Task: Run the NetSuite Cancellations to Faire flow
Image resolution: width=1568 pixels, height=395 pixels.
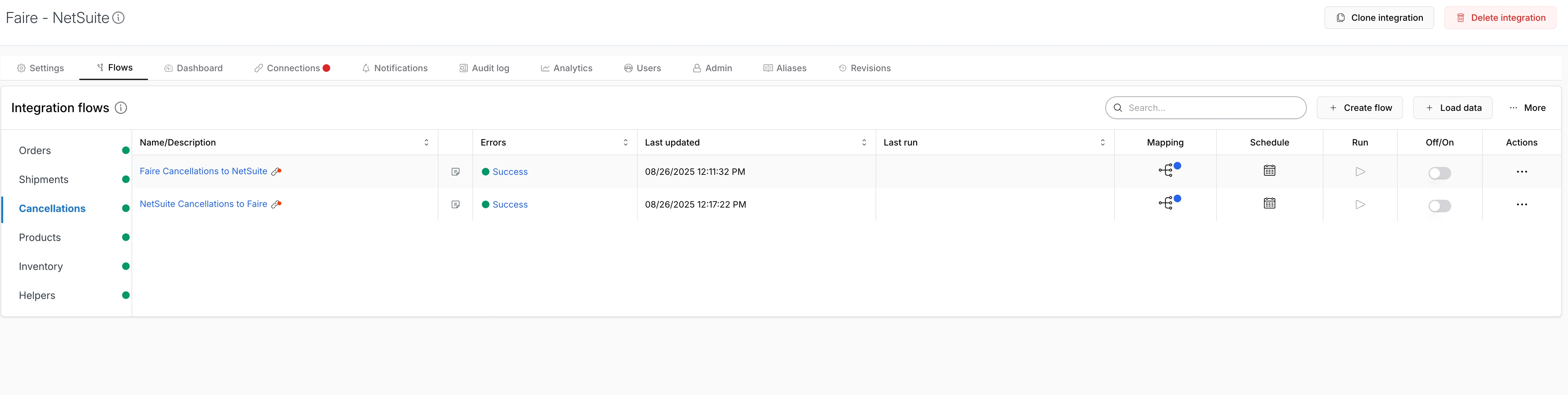Action: 1360,205
